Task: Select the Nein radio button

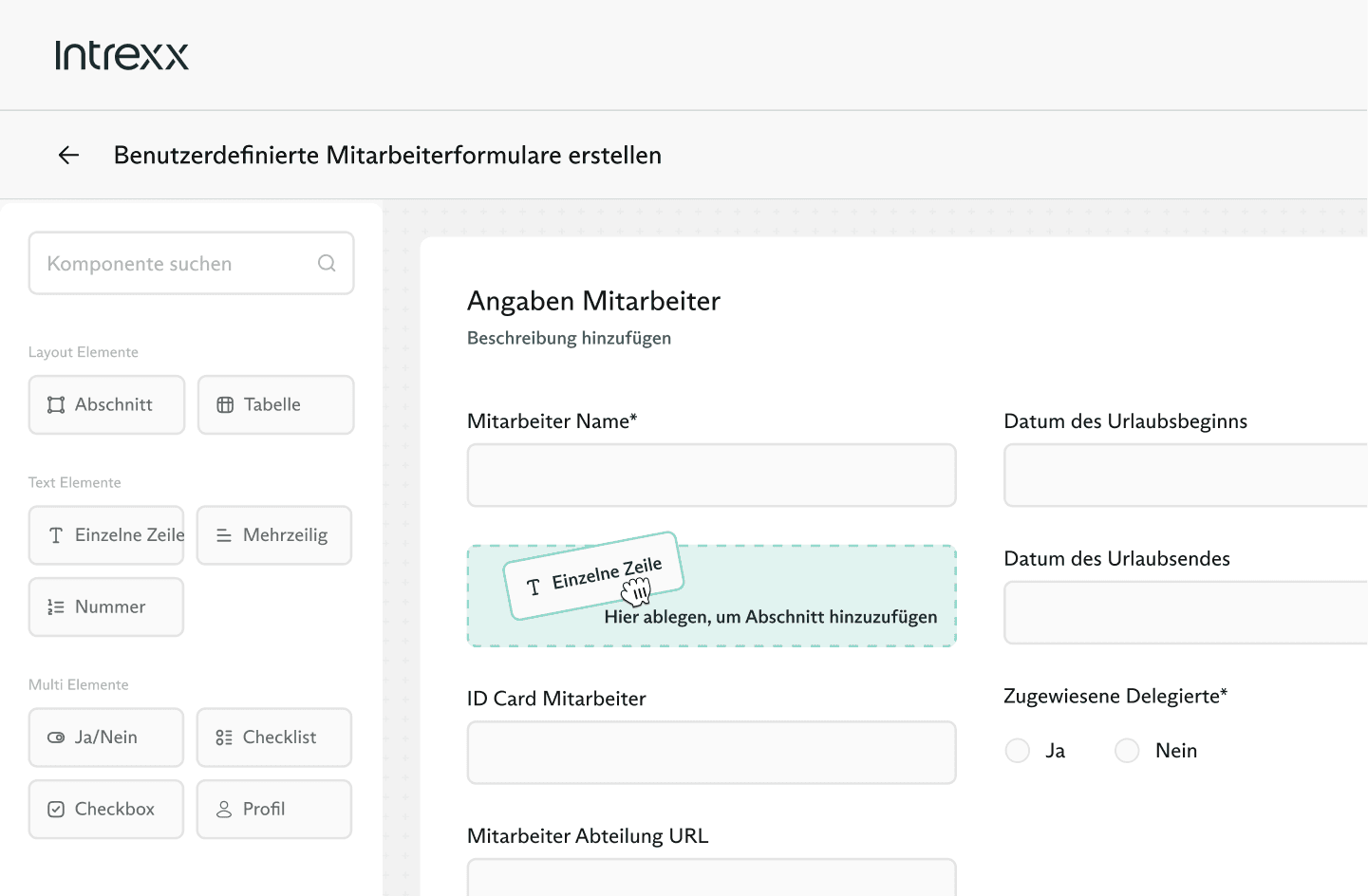Action: point(1127,751)
